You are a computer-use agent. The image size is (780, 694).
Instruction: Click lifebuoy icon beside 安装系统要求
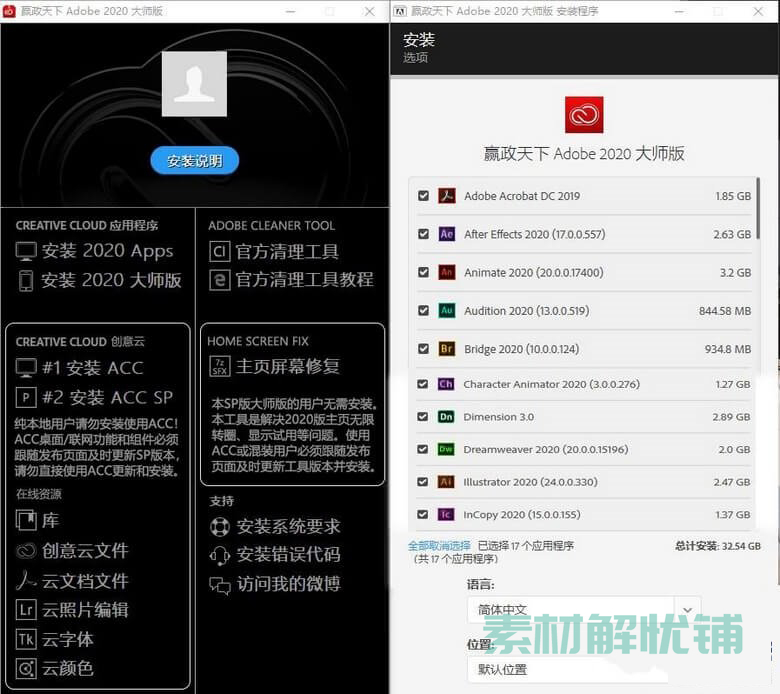[x=219, y=527]
